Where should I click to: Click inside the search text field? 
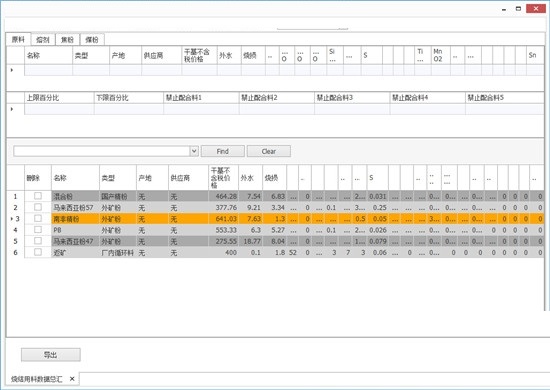click(102, 151)
